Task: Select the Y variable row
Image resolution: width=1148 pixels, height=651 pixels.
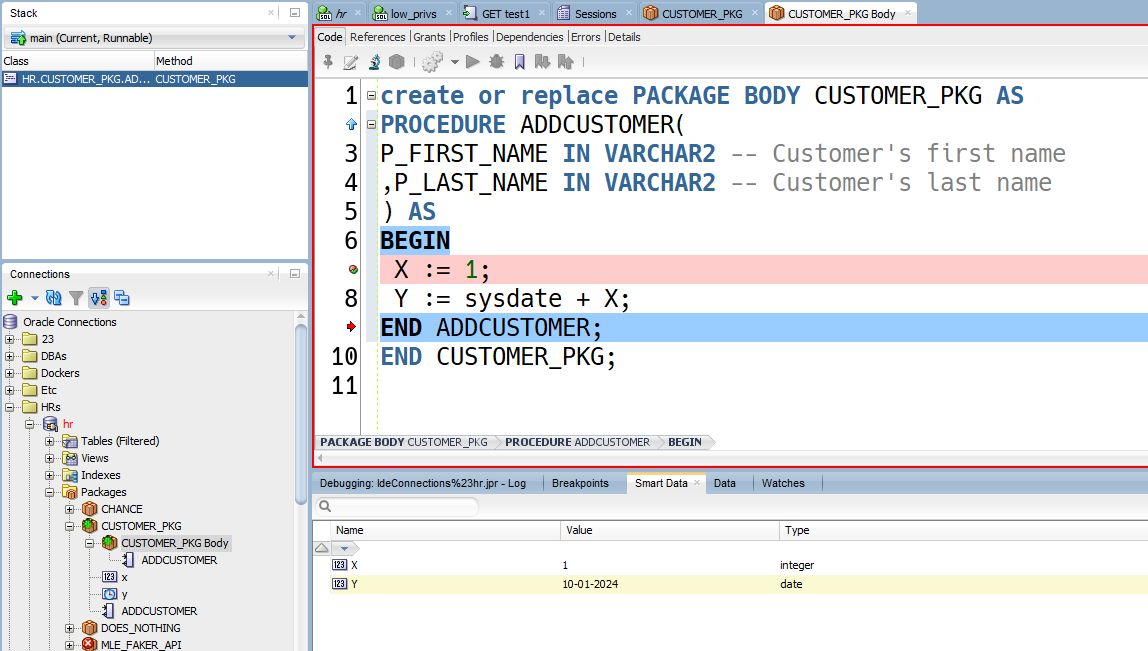Action: (x=730, y=584)
